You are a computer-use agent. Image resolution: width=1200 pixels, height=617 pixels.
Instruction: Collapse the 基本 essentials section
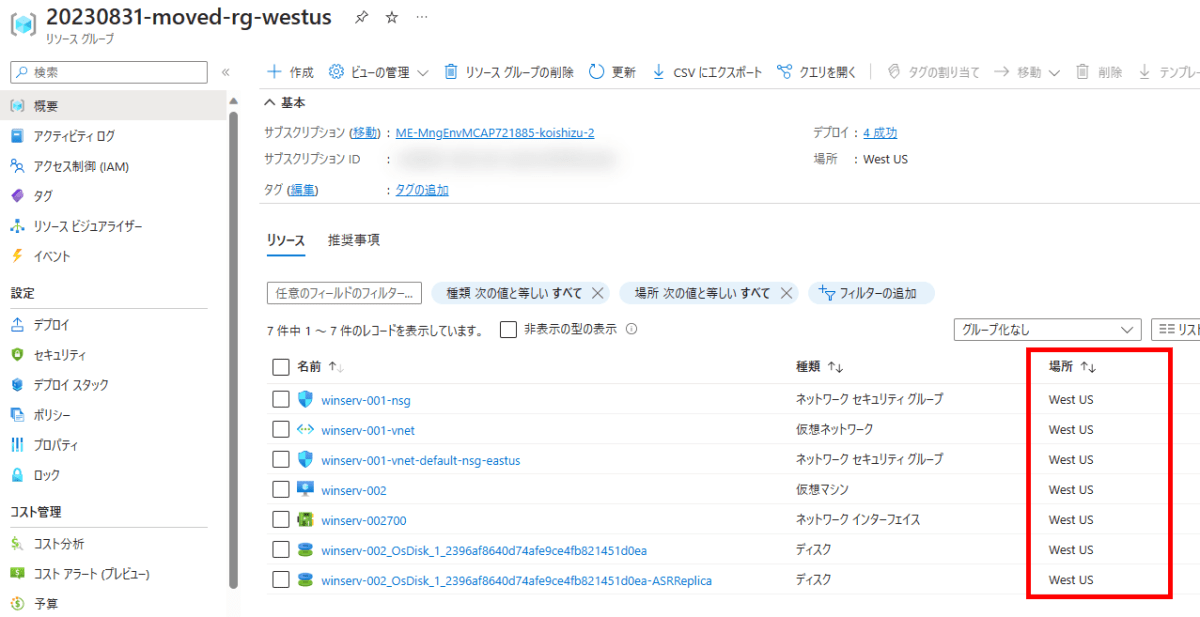pos(285,102)
